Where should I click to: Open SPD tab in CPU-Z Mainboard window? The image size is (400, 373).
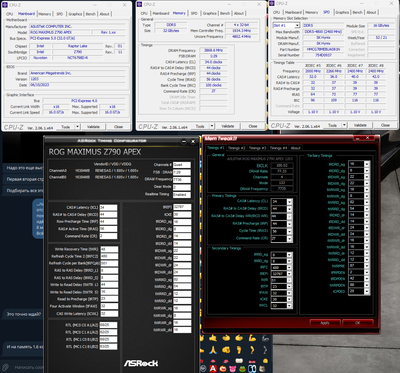pos(60,14)
